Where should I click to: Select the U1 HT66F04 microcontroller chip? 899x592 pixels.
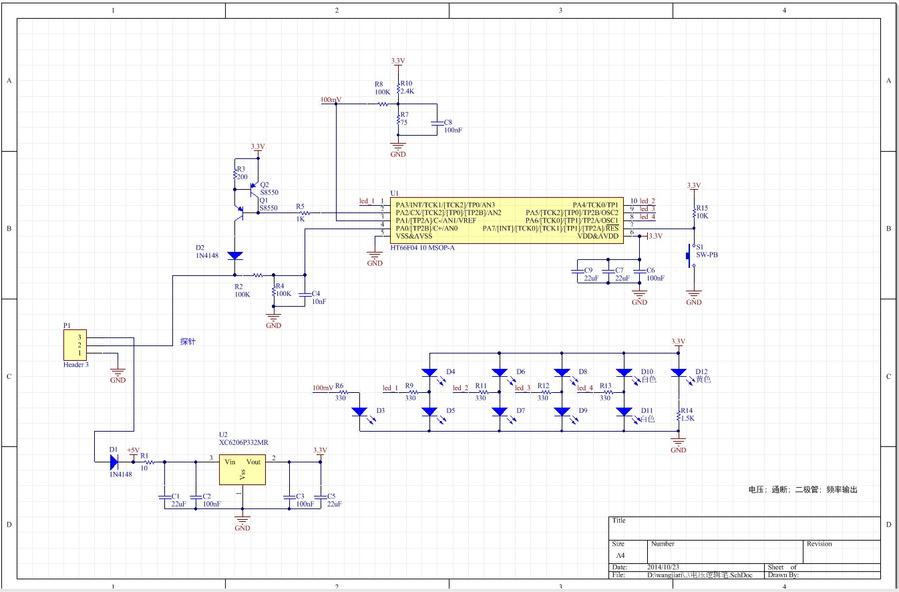coord(505,219)
